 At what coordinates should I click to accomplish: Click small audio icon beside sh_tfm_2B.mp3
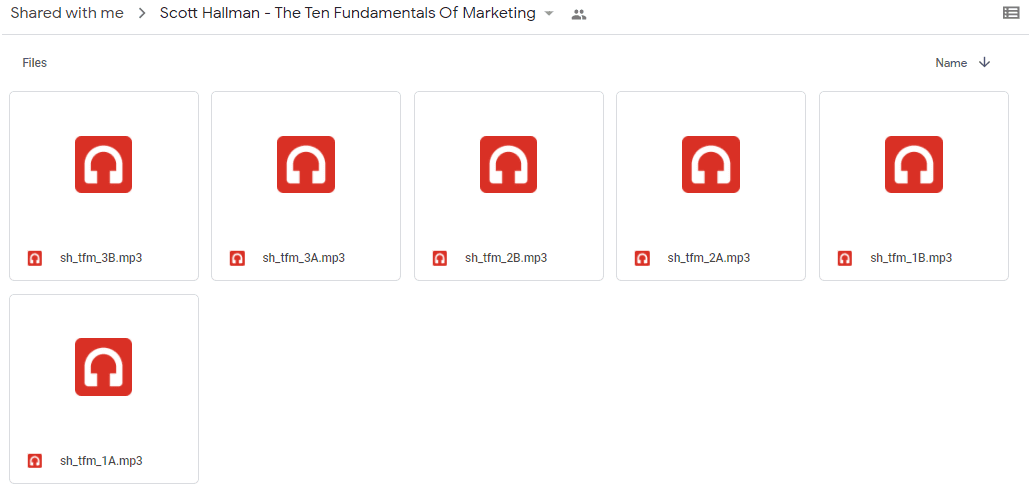(440, 258)
